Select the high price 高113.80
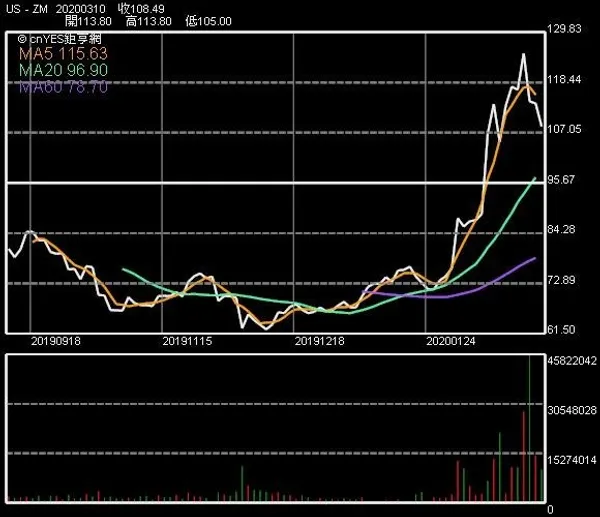 147,21
